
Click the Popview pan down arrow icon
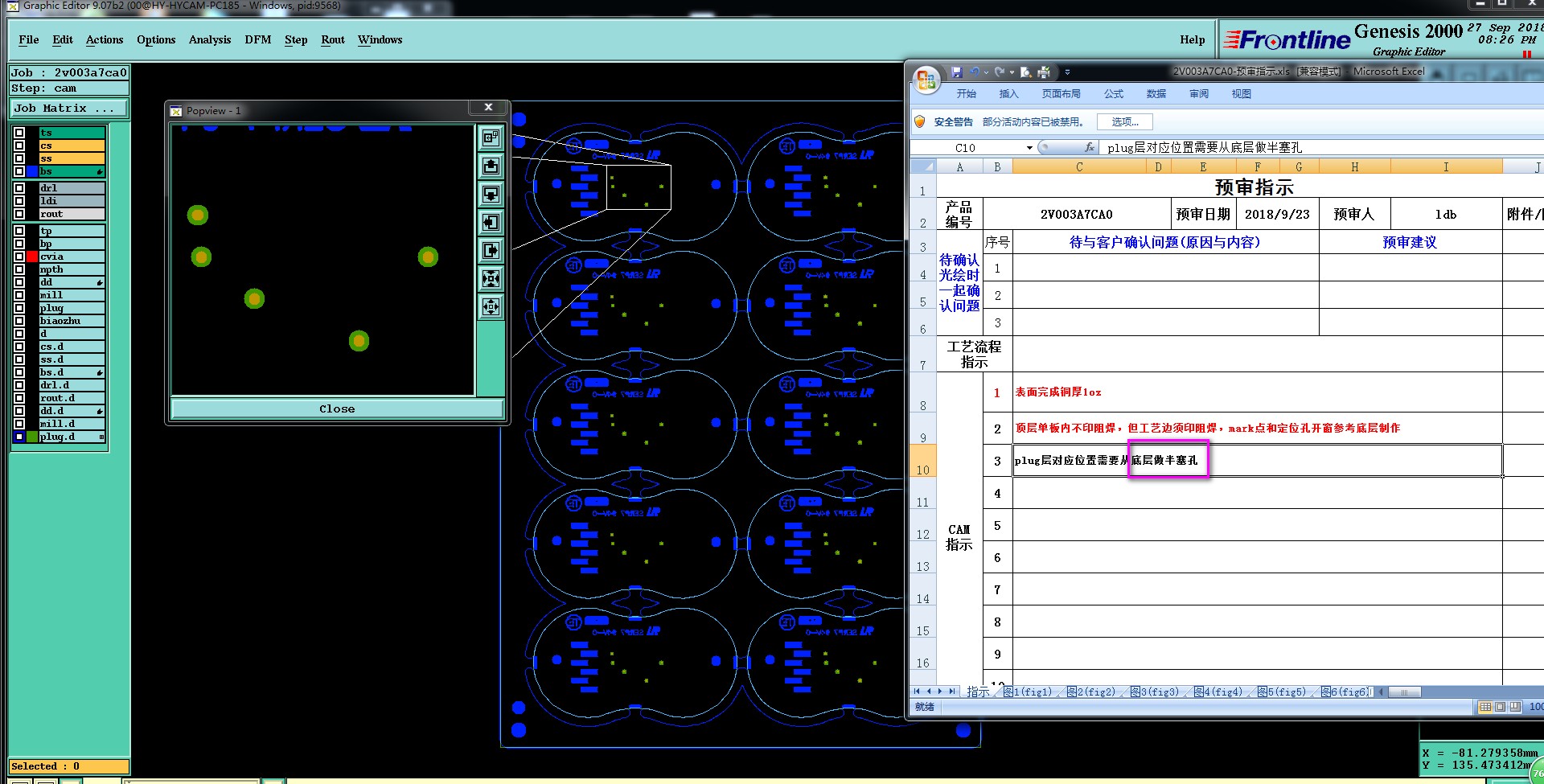point(491,195)
